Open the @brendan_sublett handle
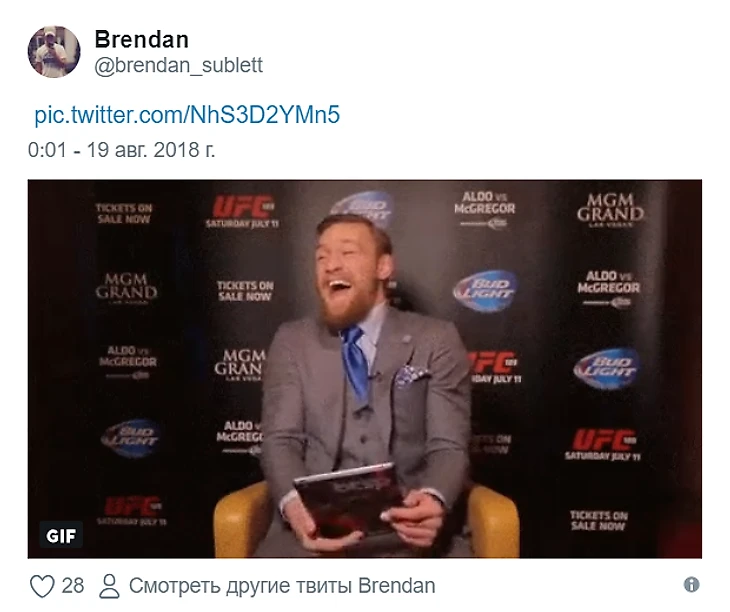The height and width of the screenshot is (612, 730). click(x=179, y=65)
